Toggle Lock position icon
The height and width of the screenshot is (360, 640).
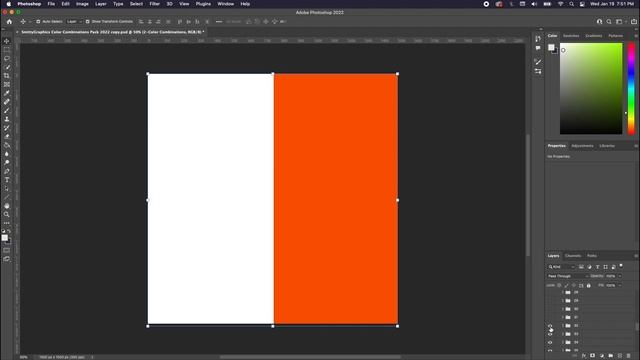coord(574,285)
